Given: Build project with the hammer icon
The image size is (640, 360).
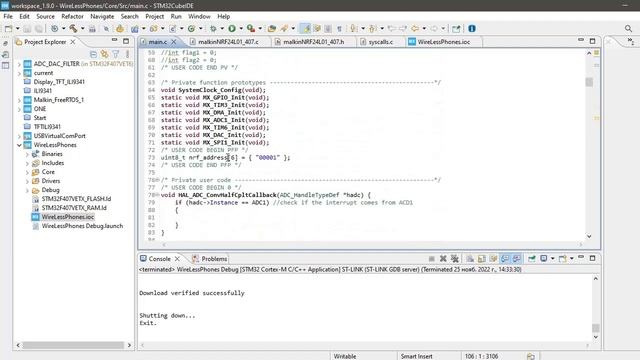Looking at the screenshot, I should 73,29.
